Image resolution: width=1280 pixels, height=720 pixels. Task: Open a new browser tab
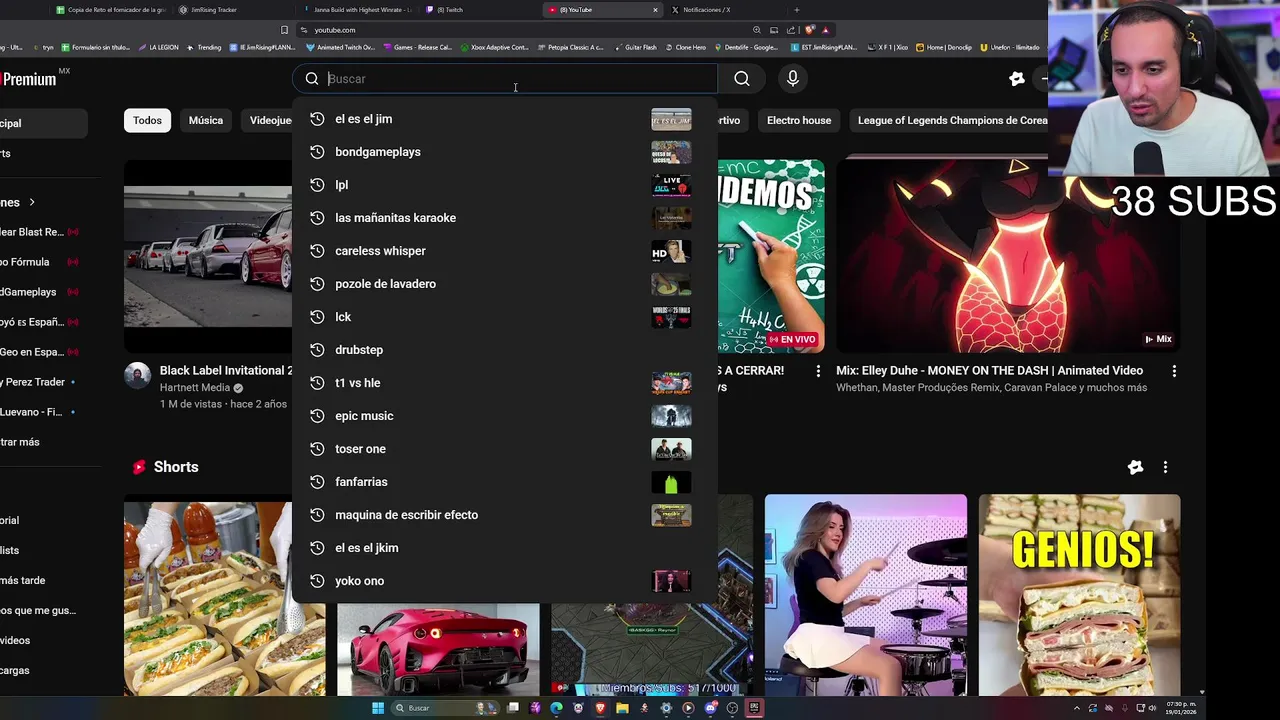[796, 10]
